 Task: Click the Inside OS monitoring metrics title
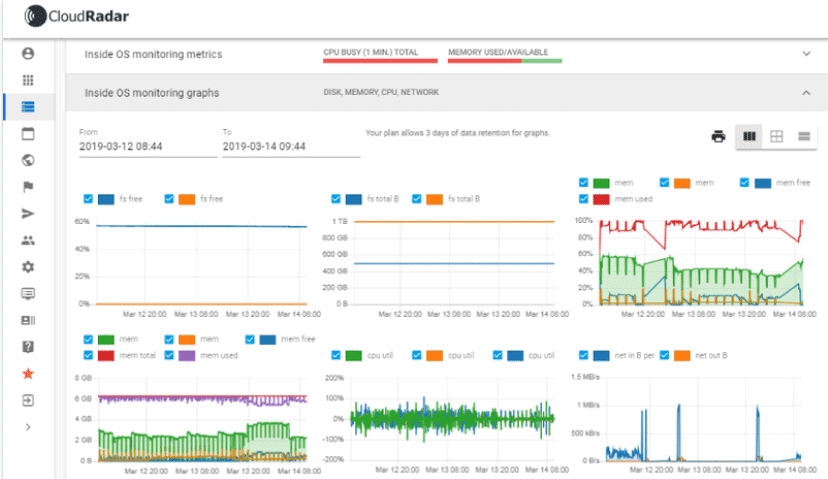click(x=153, y=54)
